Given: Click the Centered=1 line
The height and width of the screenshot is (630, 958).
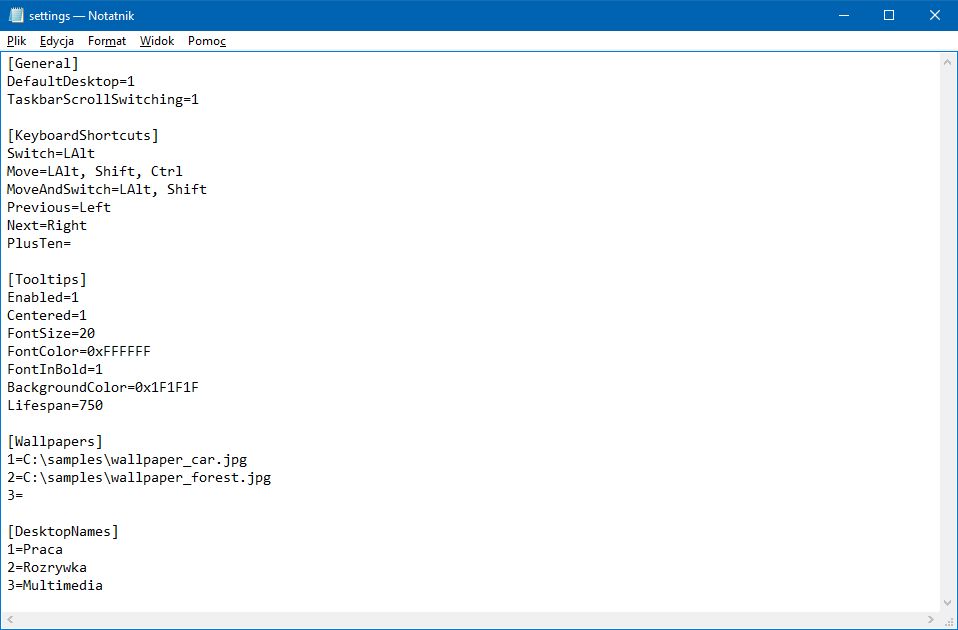Looking at the screenshot, I should click(x=46, y=315).
